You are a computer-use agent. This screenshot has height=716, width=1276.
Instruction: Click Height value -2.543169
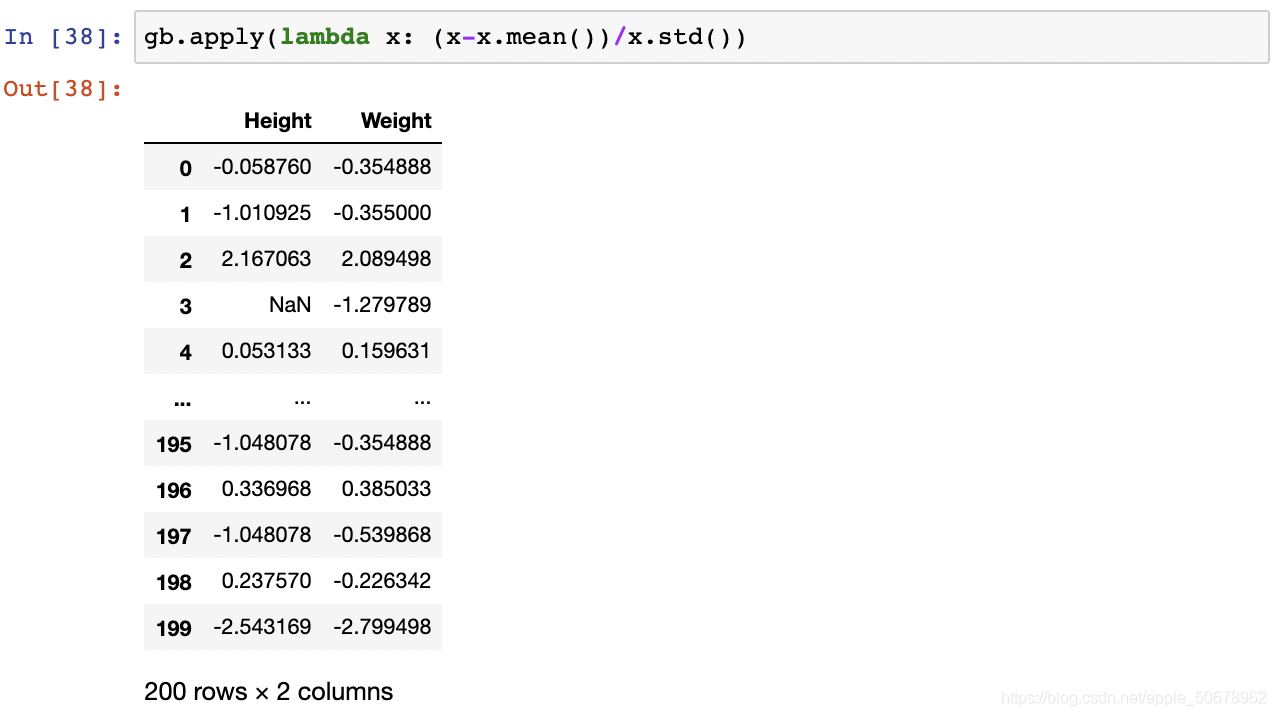pos(262,627)
